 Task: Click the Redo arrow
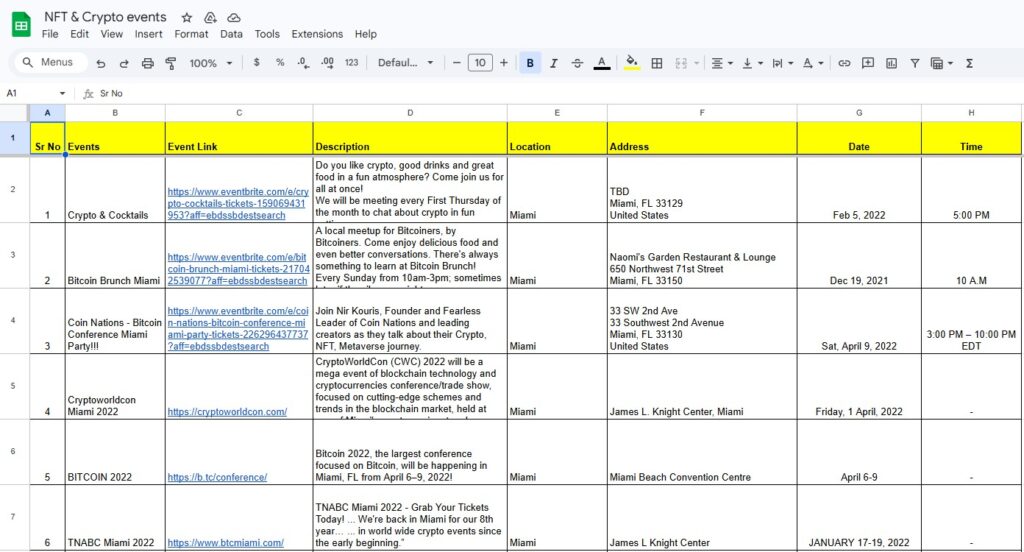pyautogui.click(x=124, y=63)
